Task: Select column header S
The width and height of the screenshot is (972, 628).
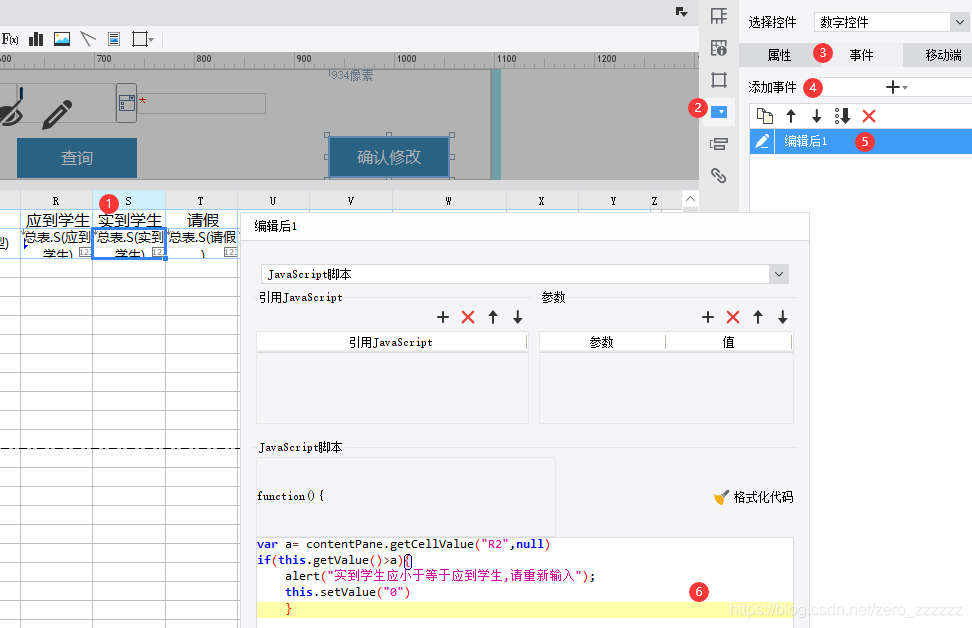Action: click(129, 201)
